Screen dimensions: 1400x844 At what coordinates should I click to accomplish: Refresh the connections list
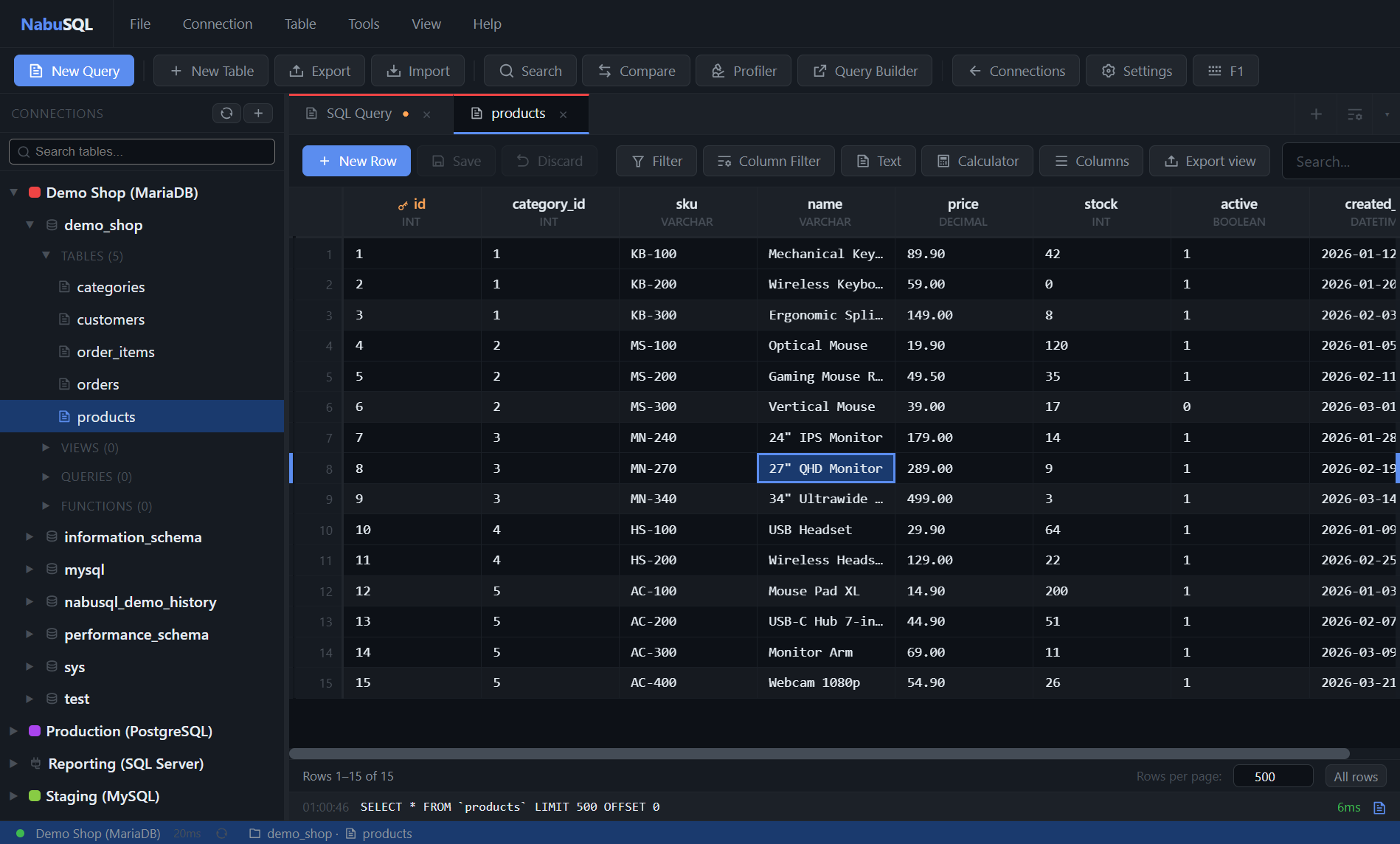tap(226, 113)
